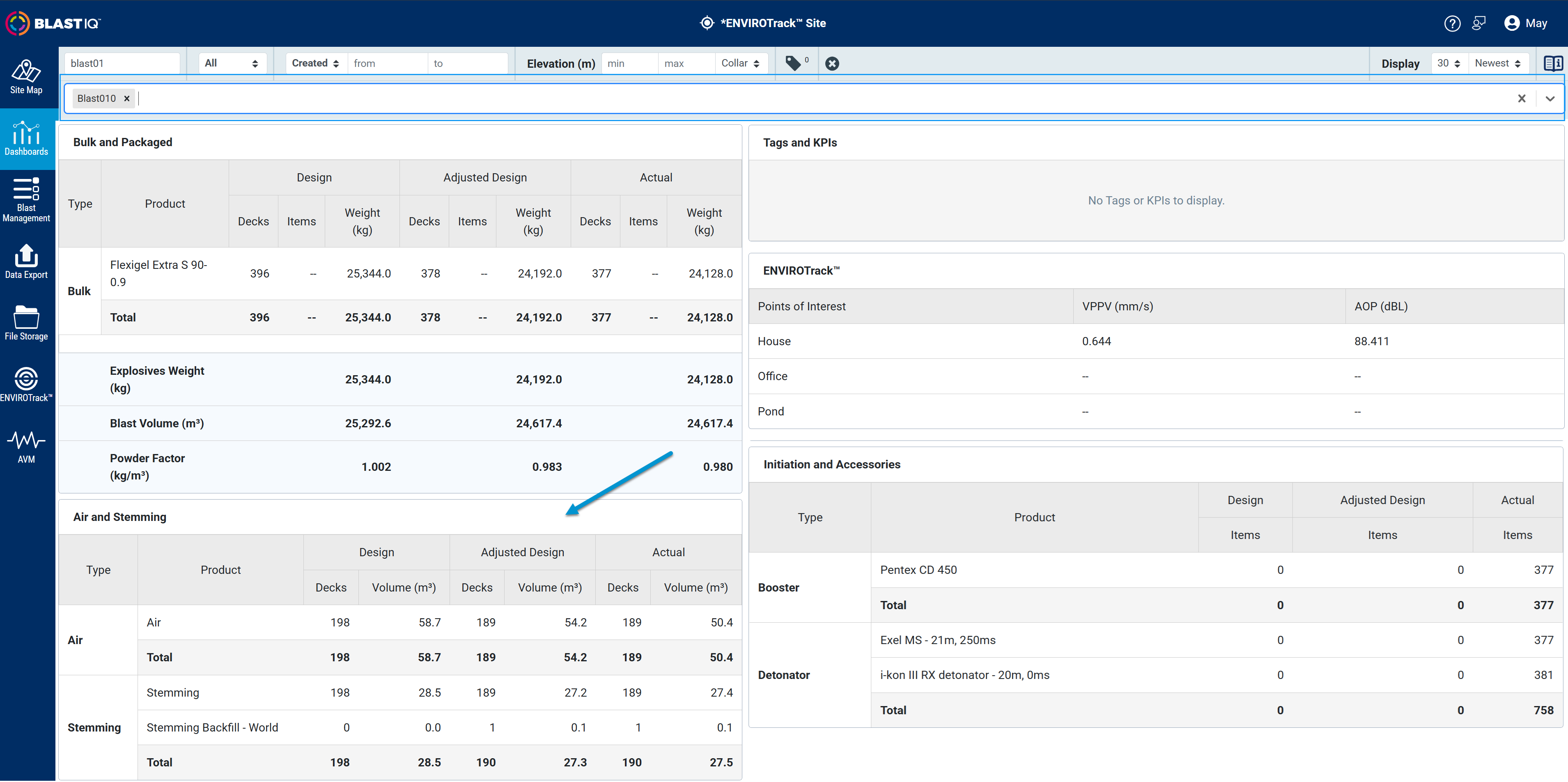The image size is (1568, 782).
Task: Clear the blast selection field
Action: click(1521, 99)
